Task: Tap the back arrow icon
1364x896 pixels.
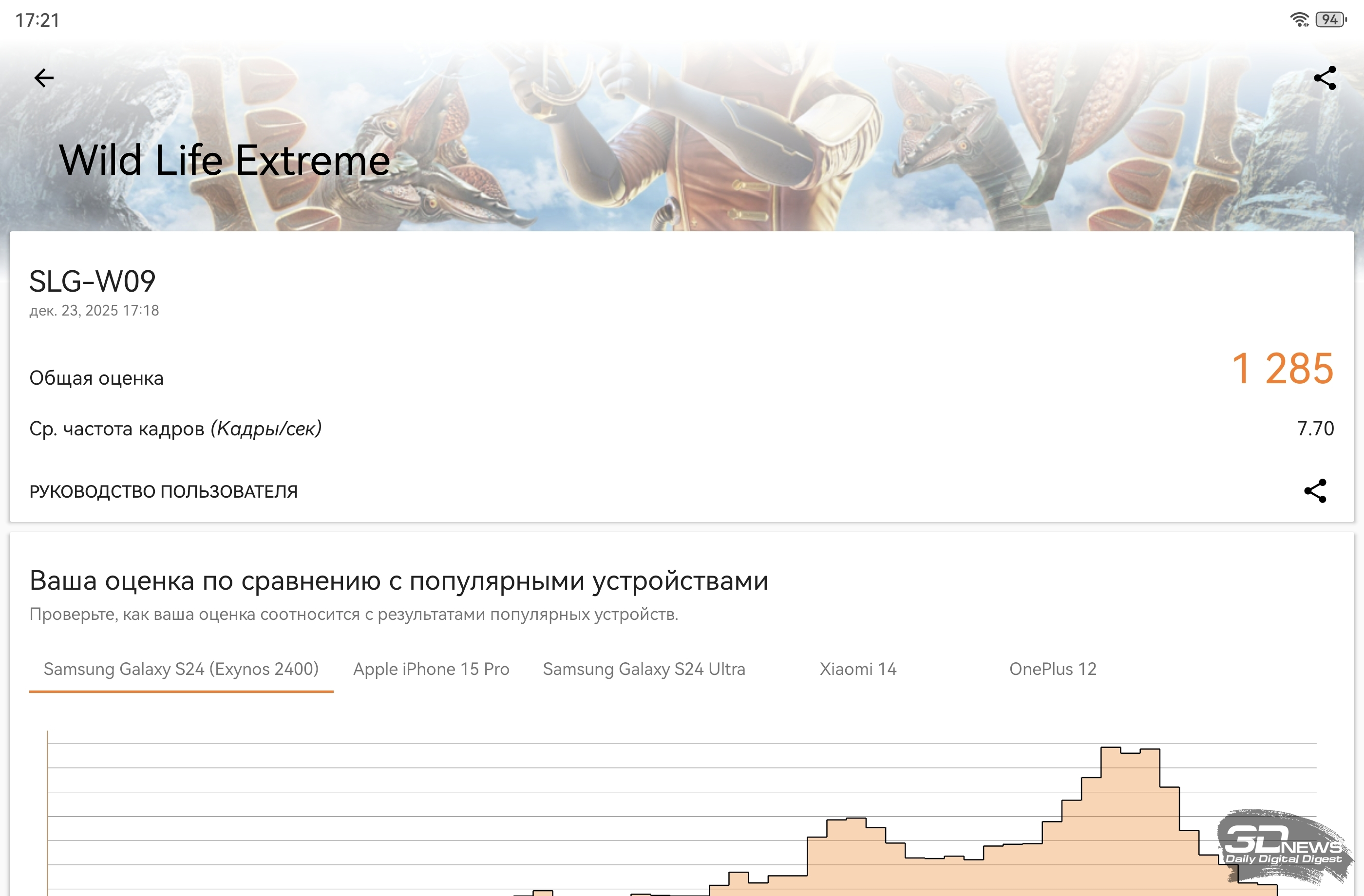Action: tap(43, 78)
